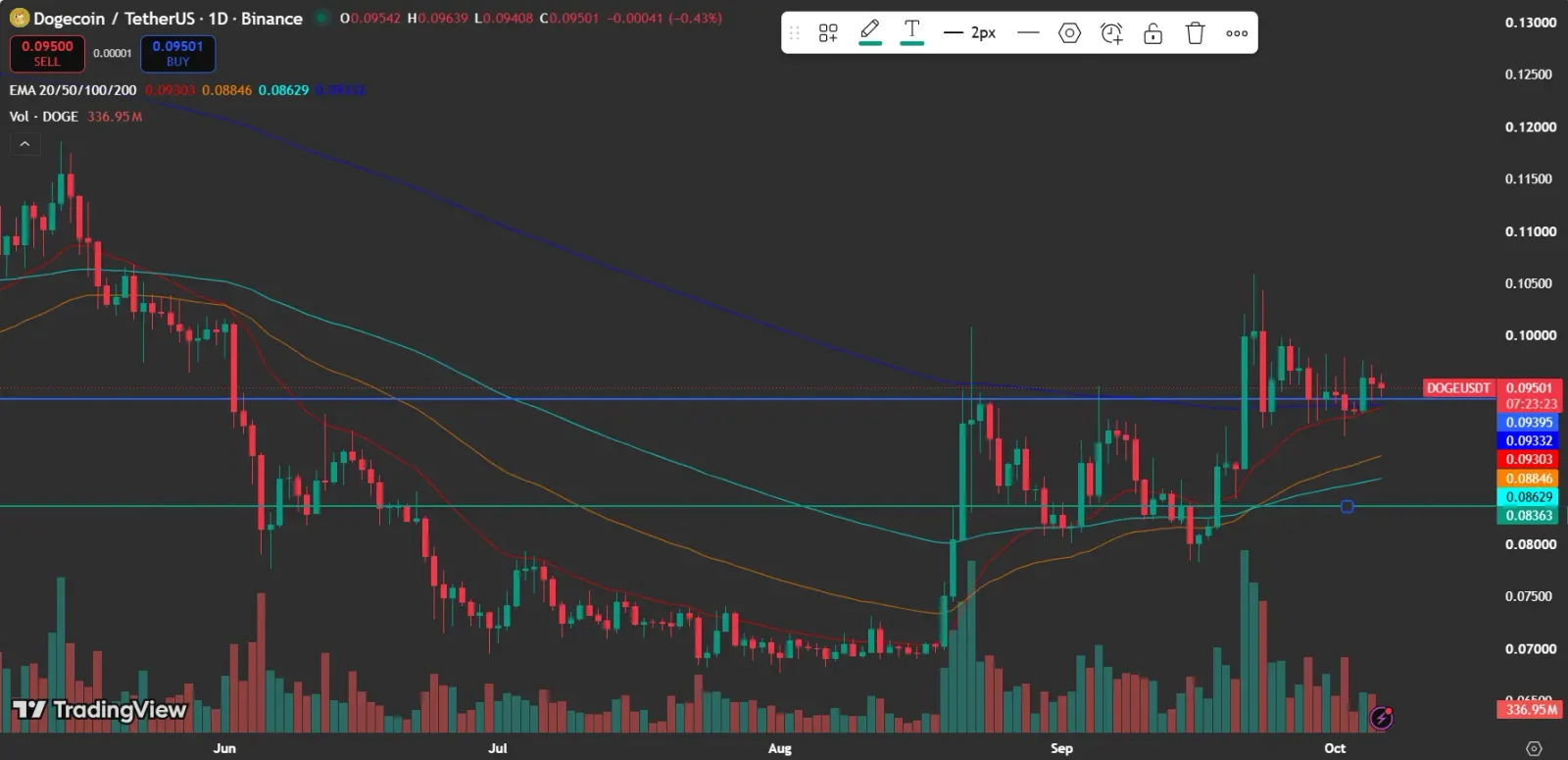Image resolution: width=1568 pixels, height=760 pixels.
Task: Open the line style dropdown
Action: click(1028, 33)
